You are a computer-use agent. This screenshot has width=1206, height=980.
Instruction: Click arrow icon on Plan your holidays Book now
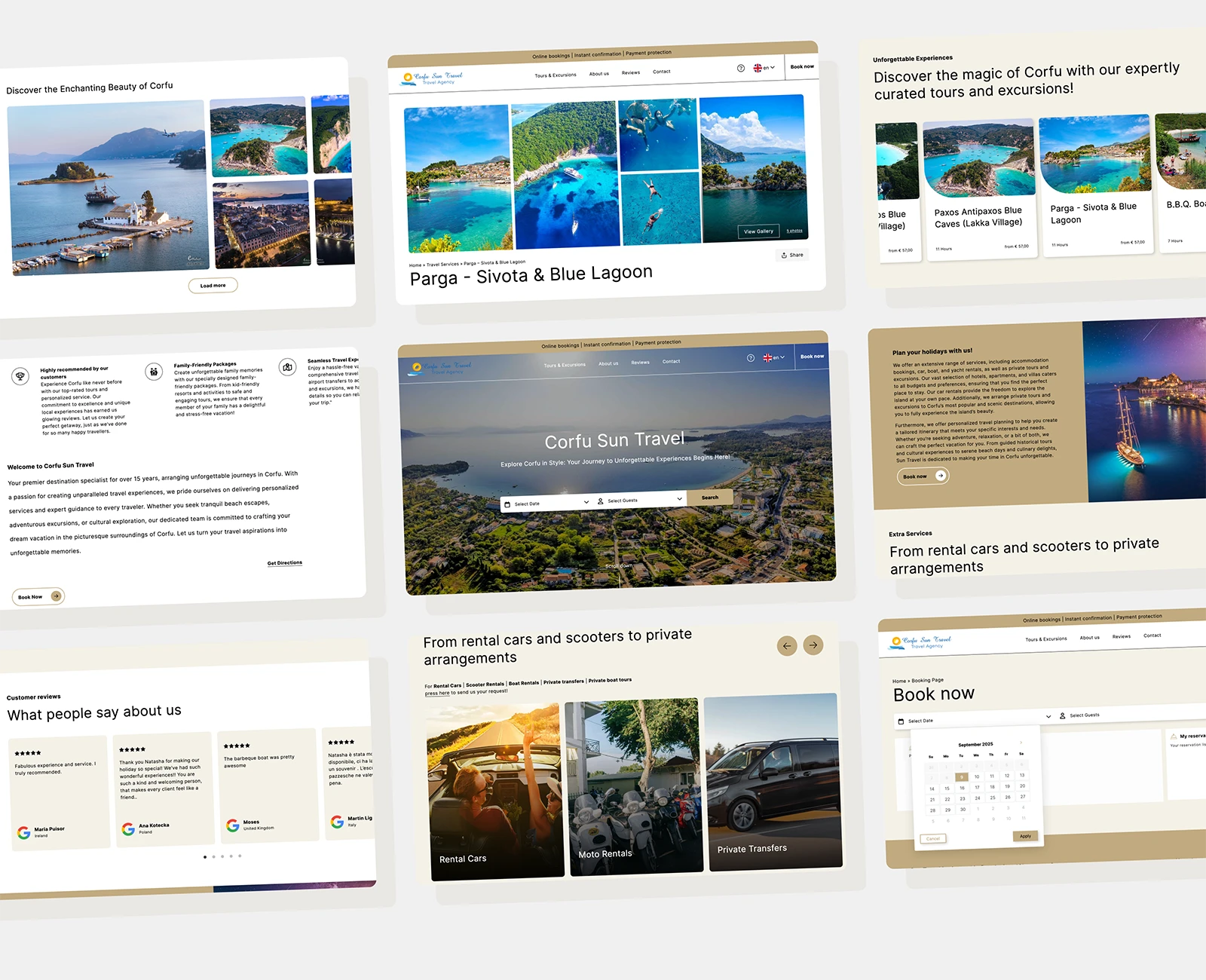[940, 476]
